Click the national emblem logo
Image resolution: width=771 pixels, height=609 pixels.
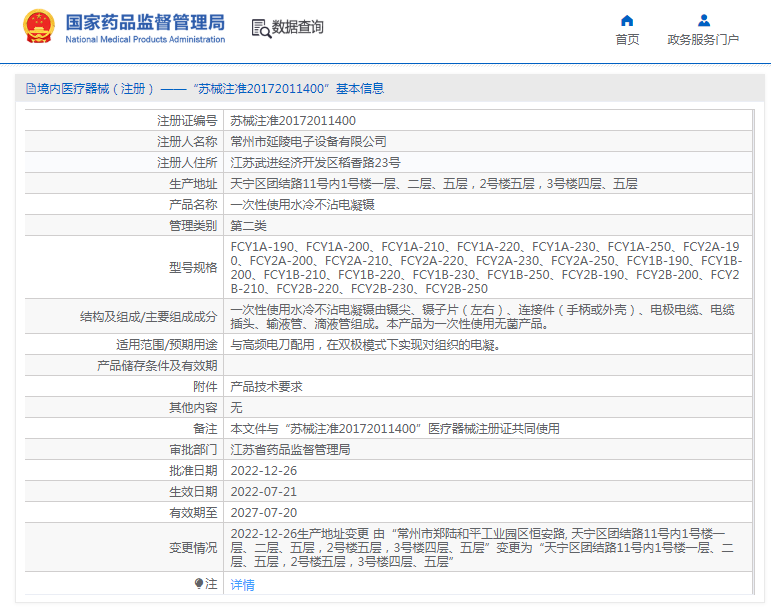pyautogui.click(x=39, y=27)
